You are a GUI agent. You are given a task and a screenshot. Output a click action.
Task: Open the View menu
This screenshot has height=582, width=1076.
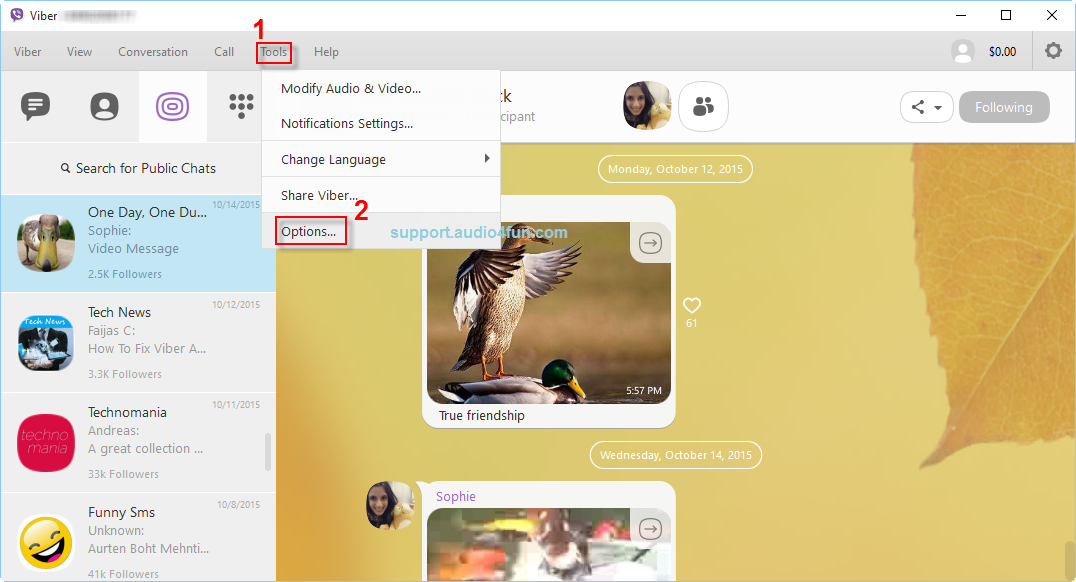[80, 51]
